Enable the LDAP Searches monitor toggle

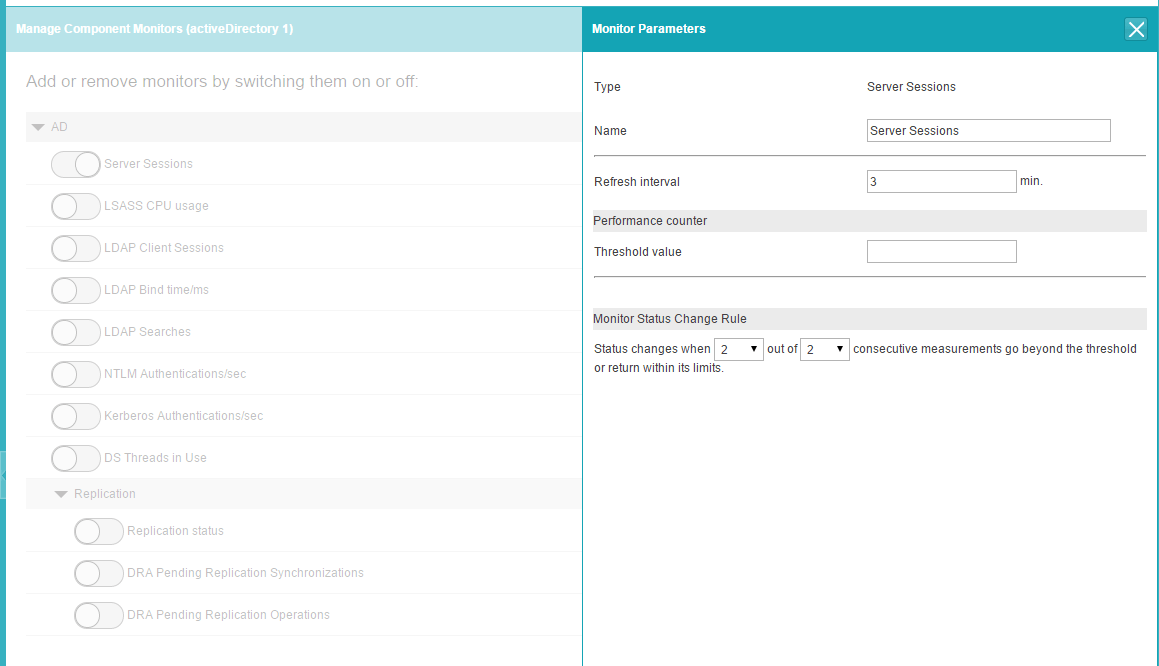click(76, 332)
